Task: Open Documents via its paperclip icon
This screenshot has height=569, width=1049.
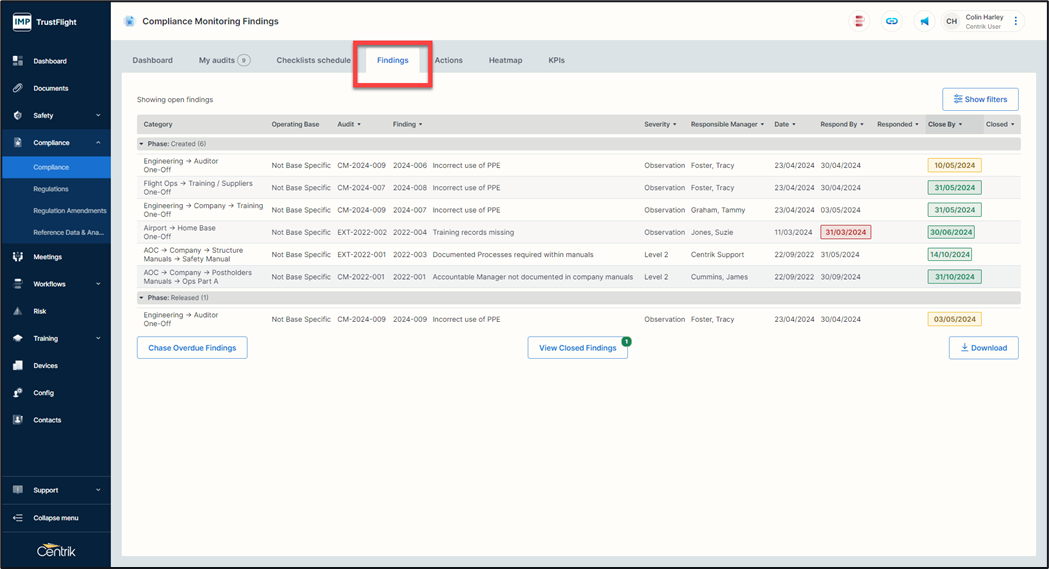Action: tap(18, 88)
